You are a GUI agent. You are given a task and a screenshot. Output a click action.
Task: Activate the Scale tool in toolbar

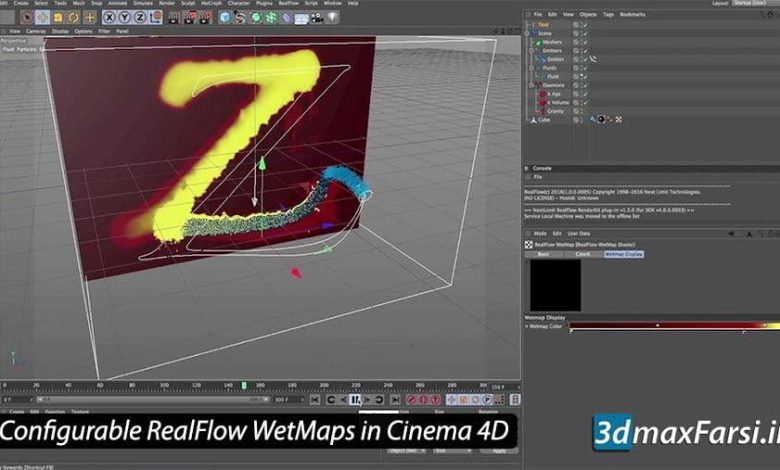coord(58,18)
